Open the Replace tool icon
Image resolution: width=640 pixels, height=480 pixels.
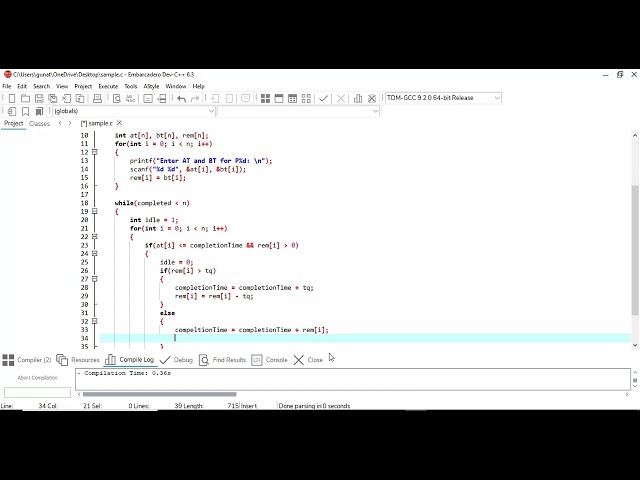tap(131, 98)
